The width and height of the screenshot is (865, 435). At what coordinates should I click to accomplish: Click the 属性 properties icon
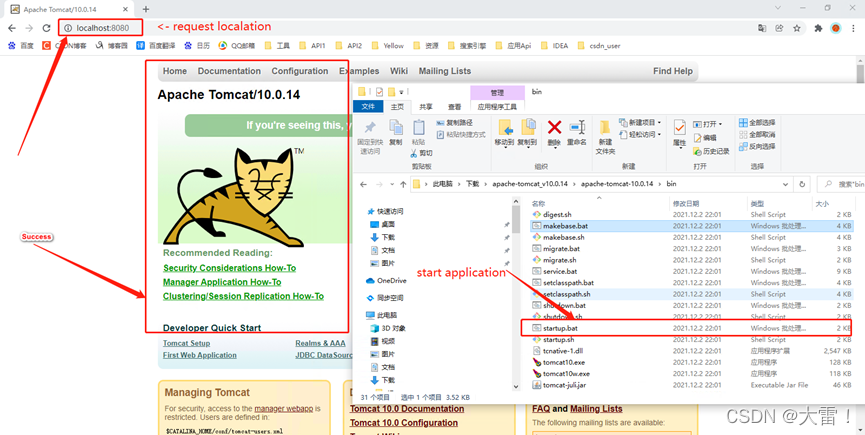coord(680,133)
